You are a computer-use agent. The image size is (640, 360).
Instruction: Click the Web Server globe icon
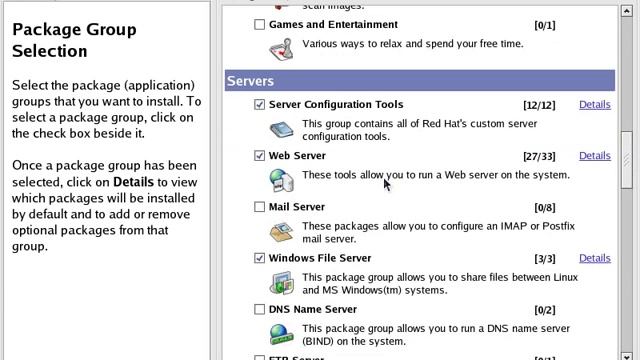(x=281, y=180)
